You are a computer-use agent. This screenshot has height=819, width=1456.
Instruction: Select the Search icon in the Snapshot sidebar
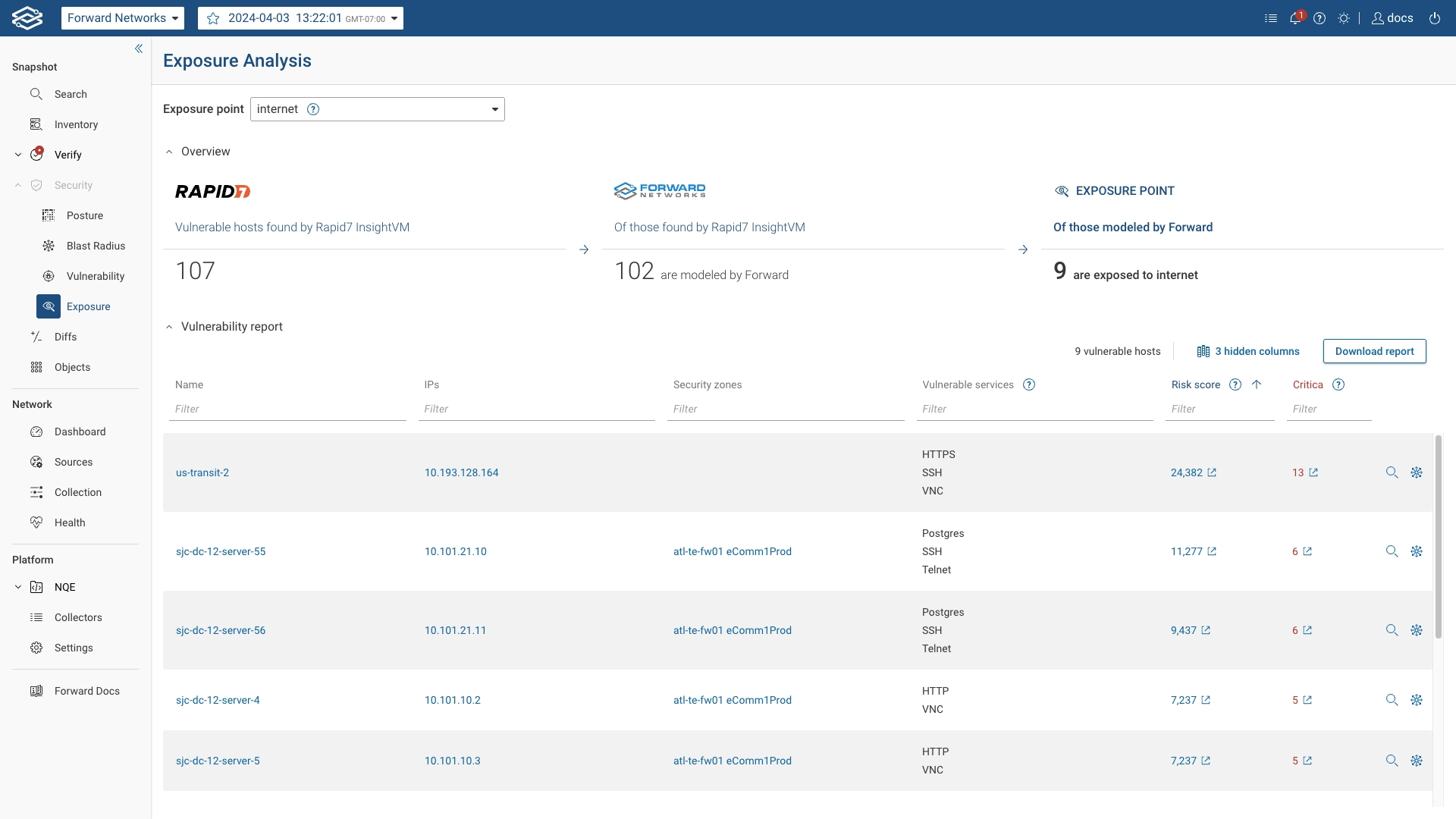coord(36,94)
